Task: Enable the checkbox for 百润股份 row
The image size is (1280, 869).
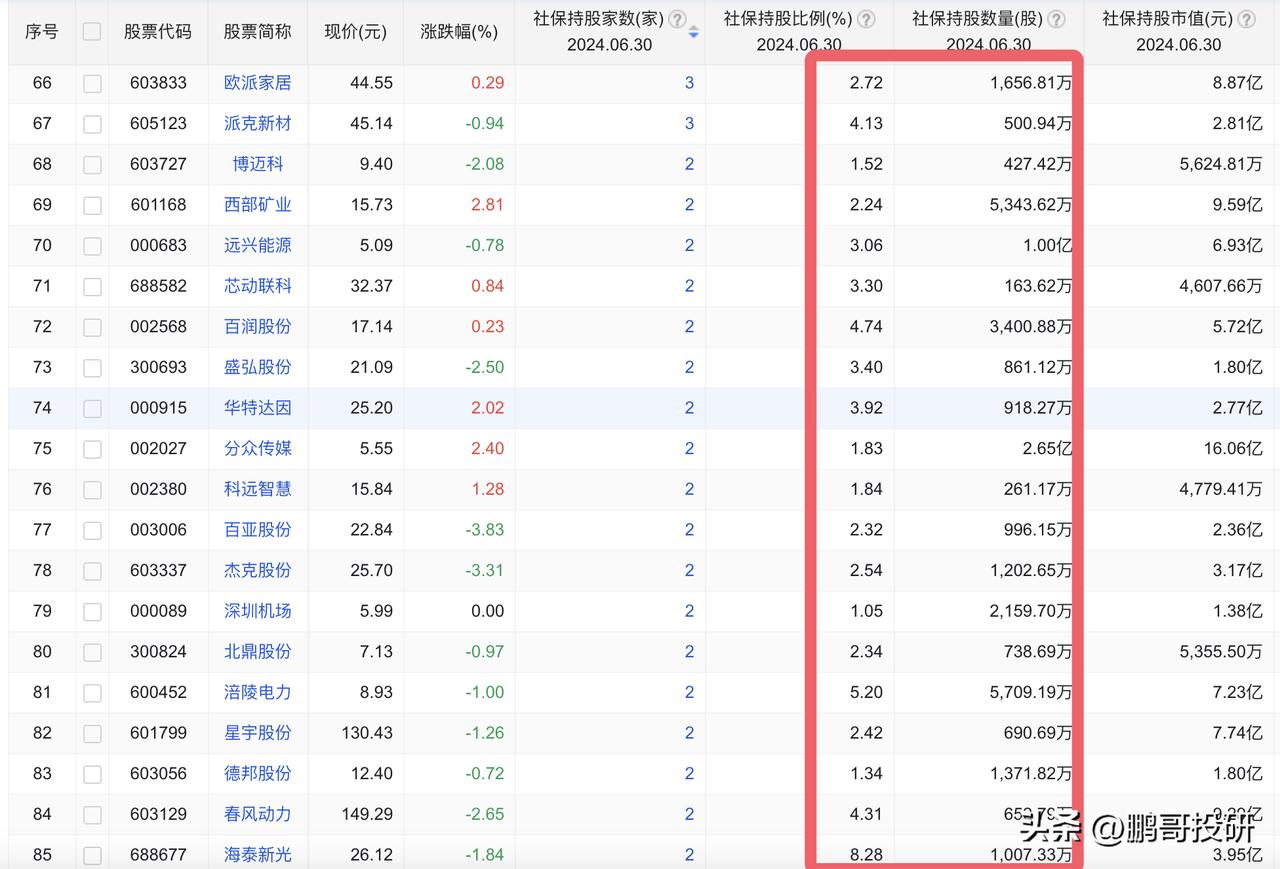Action: (92, 327)
